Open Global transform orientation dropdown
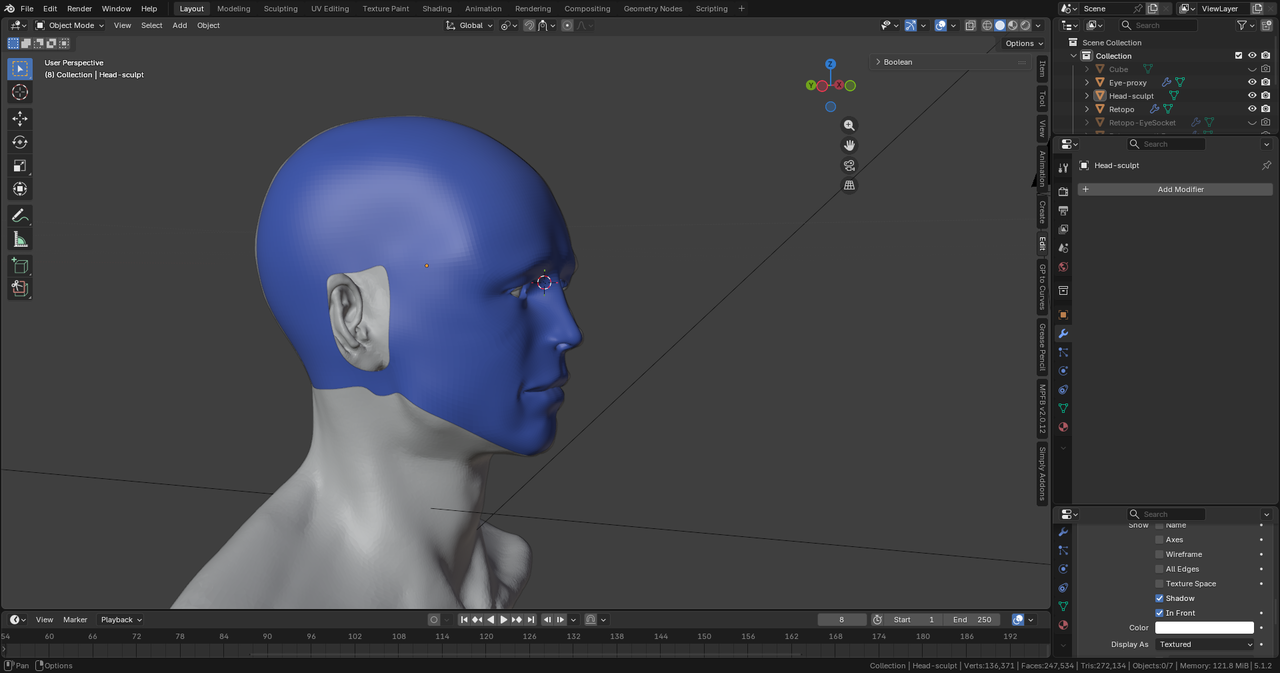1280x673 pixels. pyautogui.click(x=470, y=25)
